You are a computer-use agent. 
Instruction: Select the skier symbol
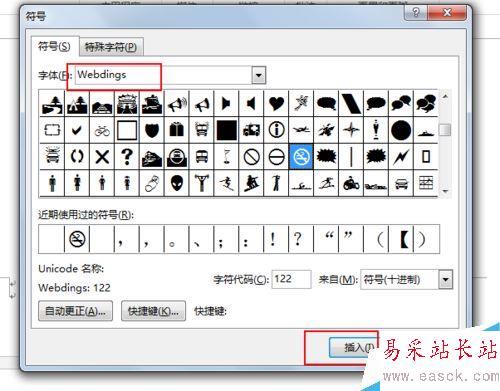227,183
